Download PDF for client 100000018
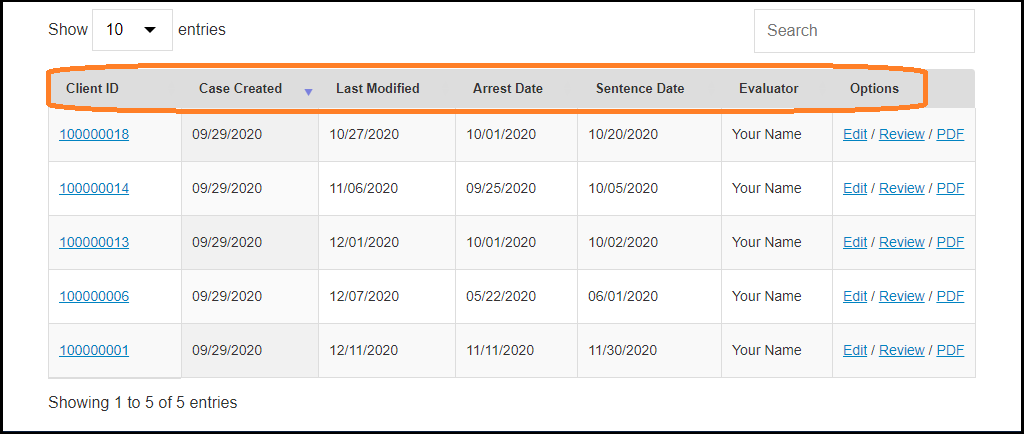Viewport: 1024px width, 434px height. (950, 134)
